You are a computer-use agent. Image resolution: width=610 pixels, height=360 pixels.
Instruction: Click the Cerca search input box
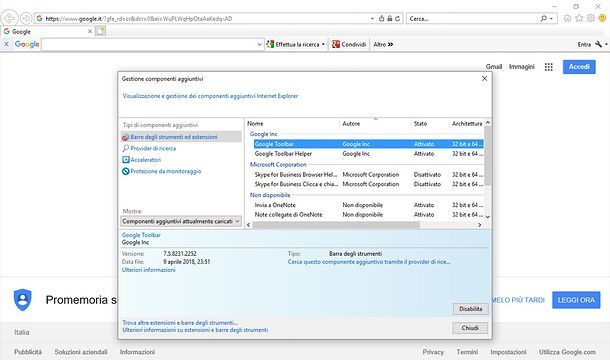[473, 18]
